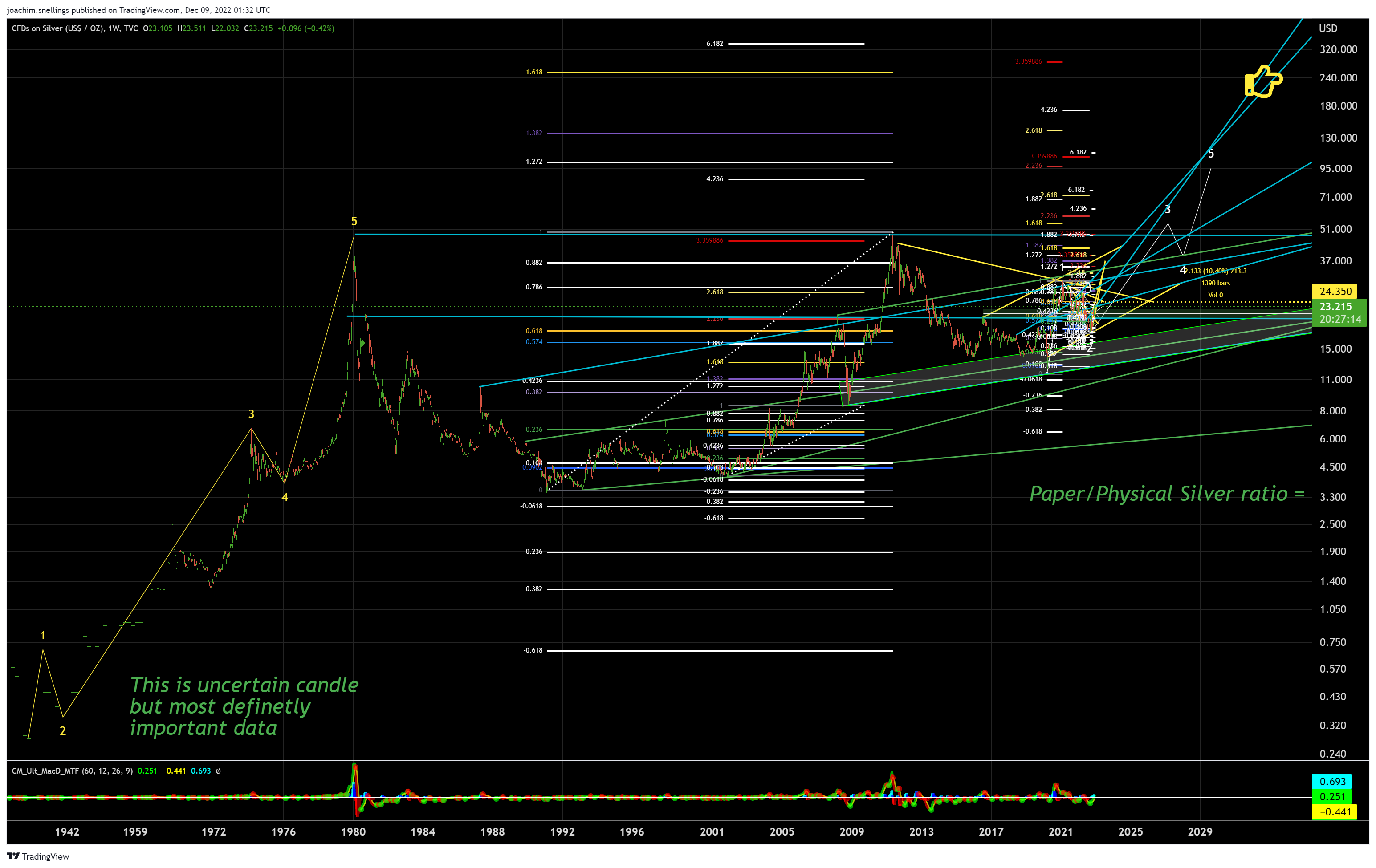Screen dimensions: 1376x868
Task: Click the 11.000 price axis label
Action: 1336,380
